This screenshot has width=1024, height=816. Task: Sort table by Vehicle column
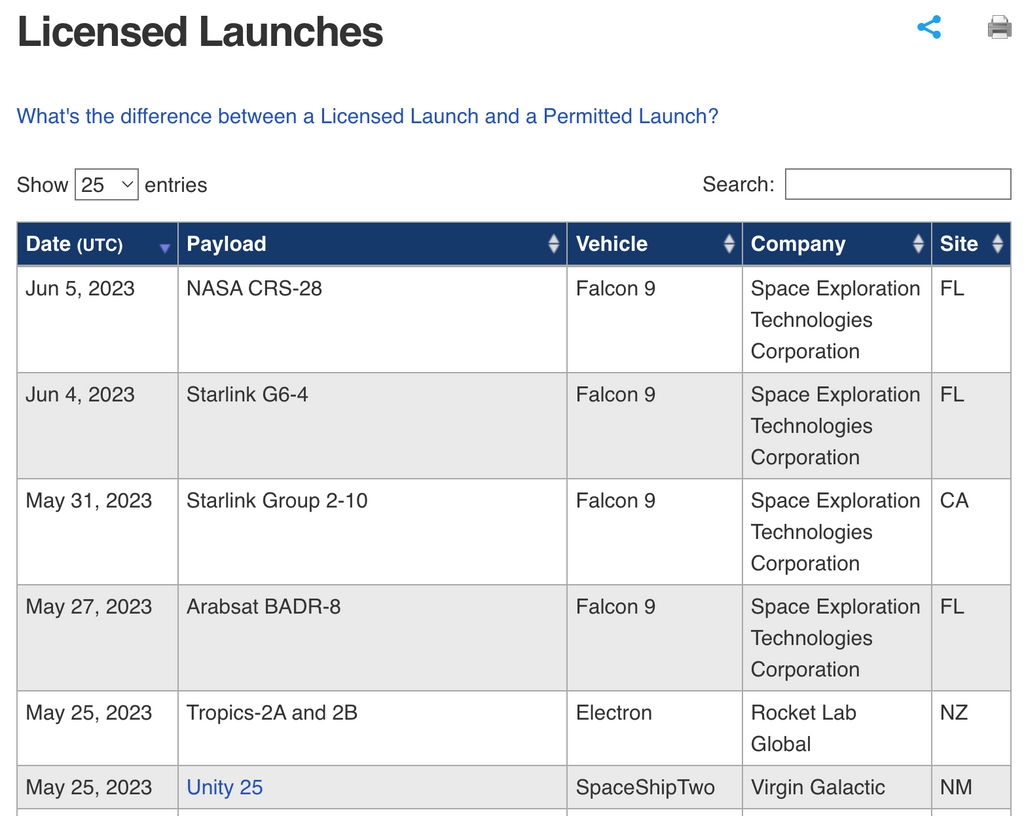[654, 244]
